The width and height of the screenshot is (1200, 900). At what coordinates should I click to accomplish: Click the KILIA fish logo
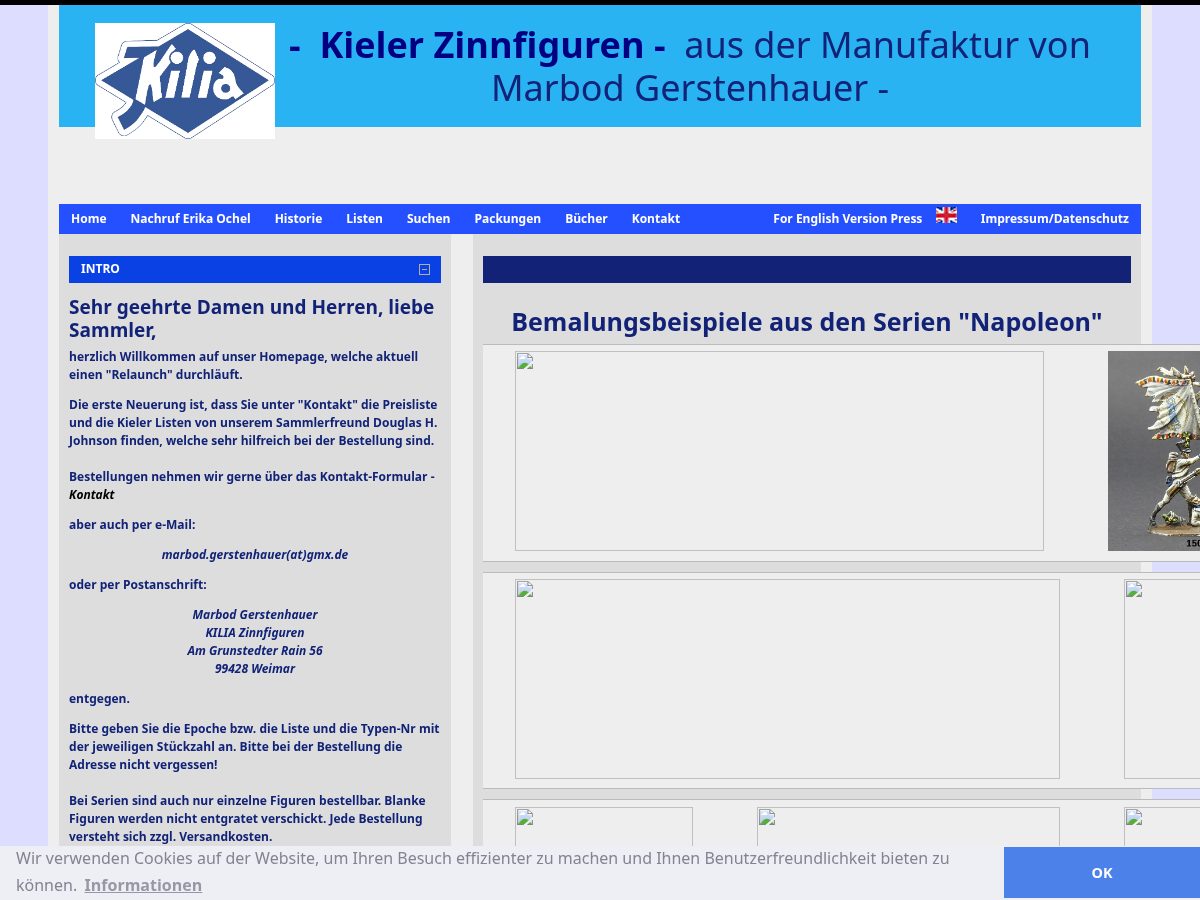coord(185,81)
